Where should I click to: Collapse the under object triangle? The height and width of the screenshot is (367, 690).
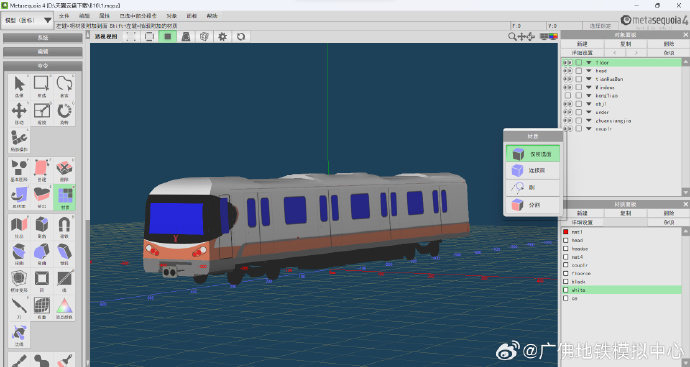pyautogui.click(x=588, y=112)
